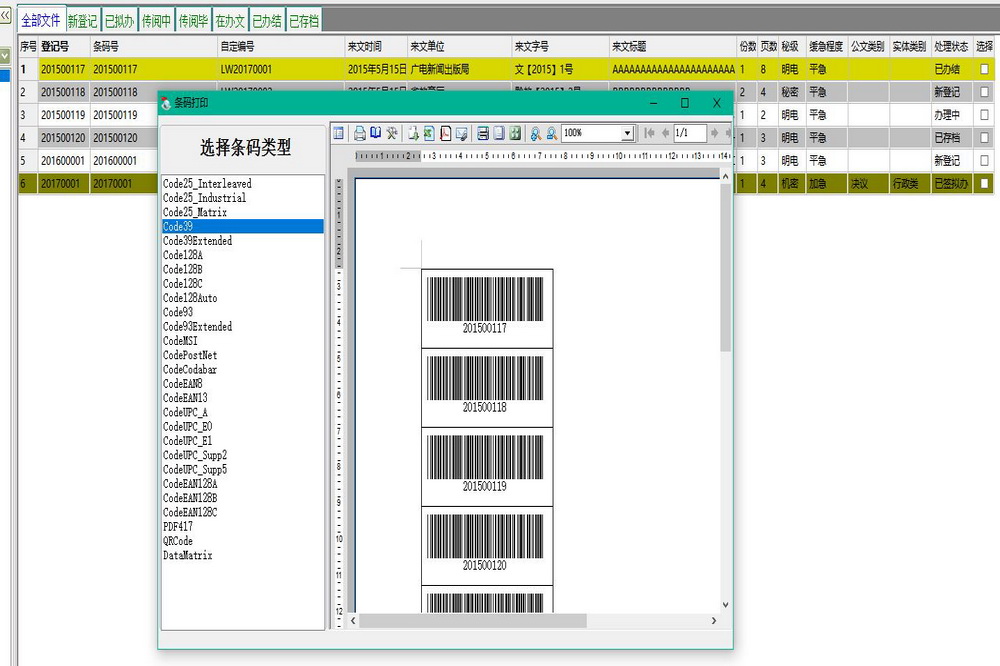Tick the selection checkbox for row 201600001
Screen dimensions: 1000x666
click(985, 161)
